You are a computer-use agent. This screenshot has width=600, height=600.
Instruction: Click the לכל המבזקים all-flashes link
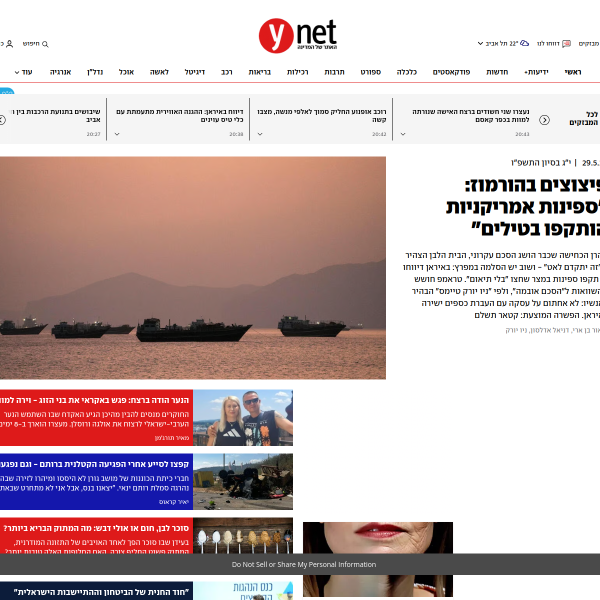[584, 118]
